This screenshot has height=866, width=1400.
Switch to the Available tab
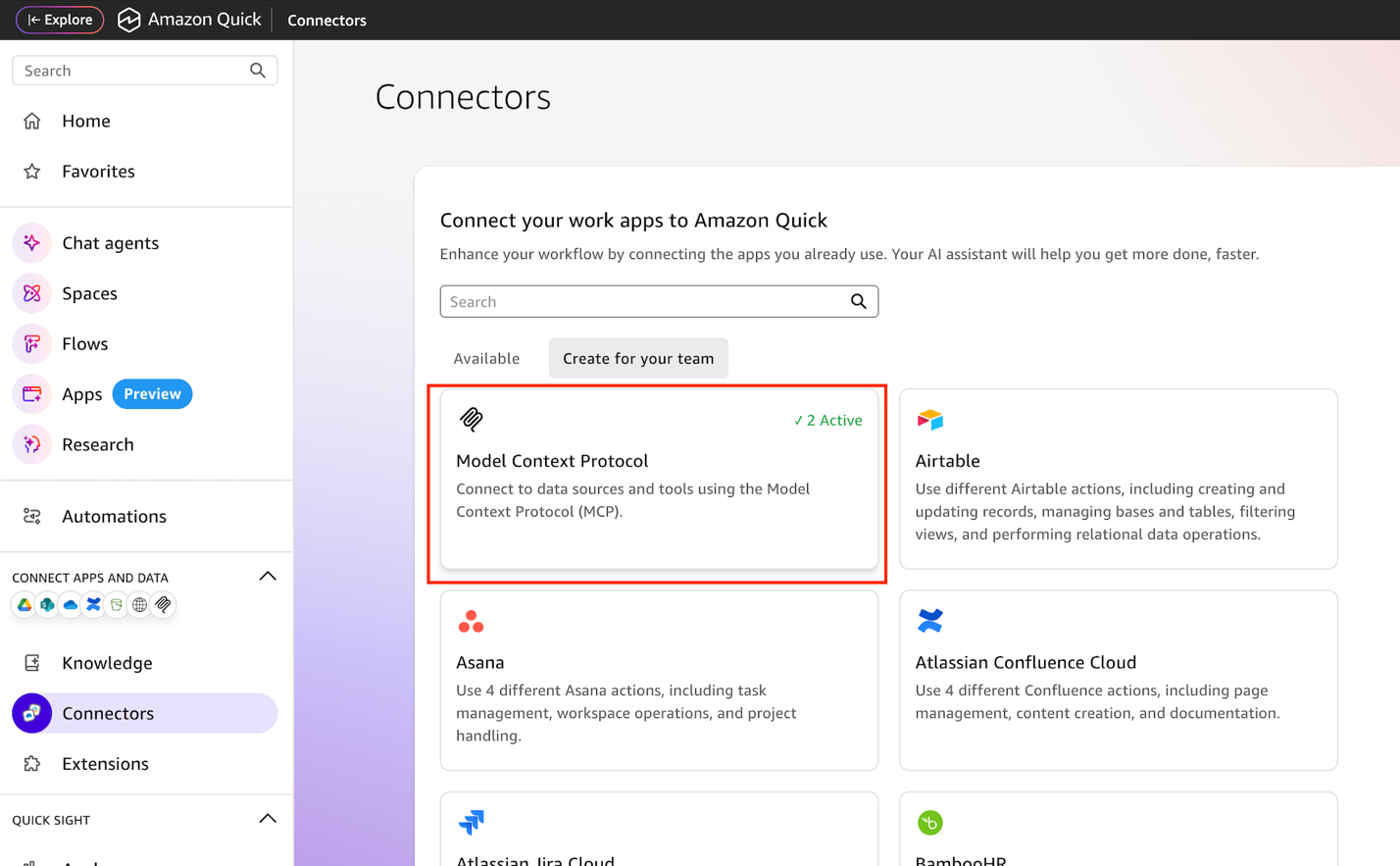coord(486,359)
